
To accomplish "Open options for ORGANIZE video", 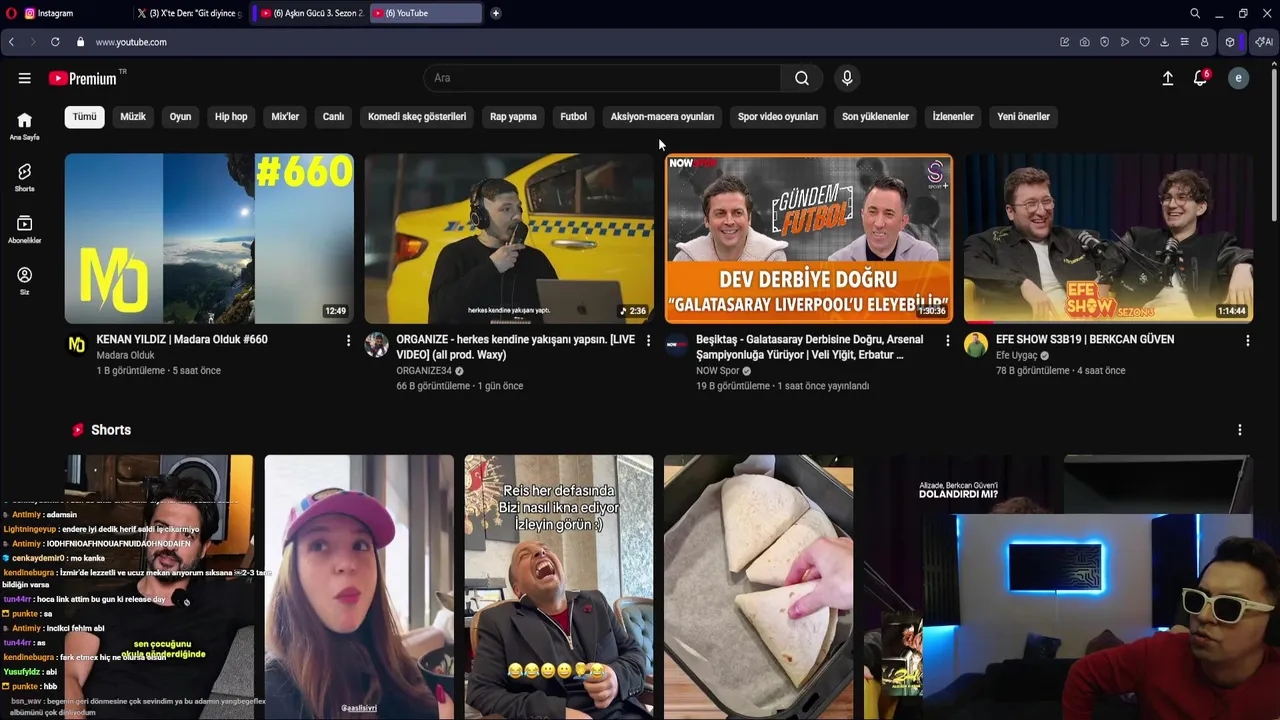I will 648,341.
